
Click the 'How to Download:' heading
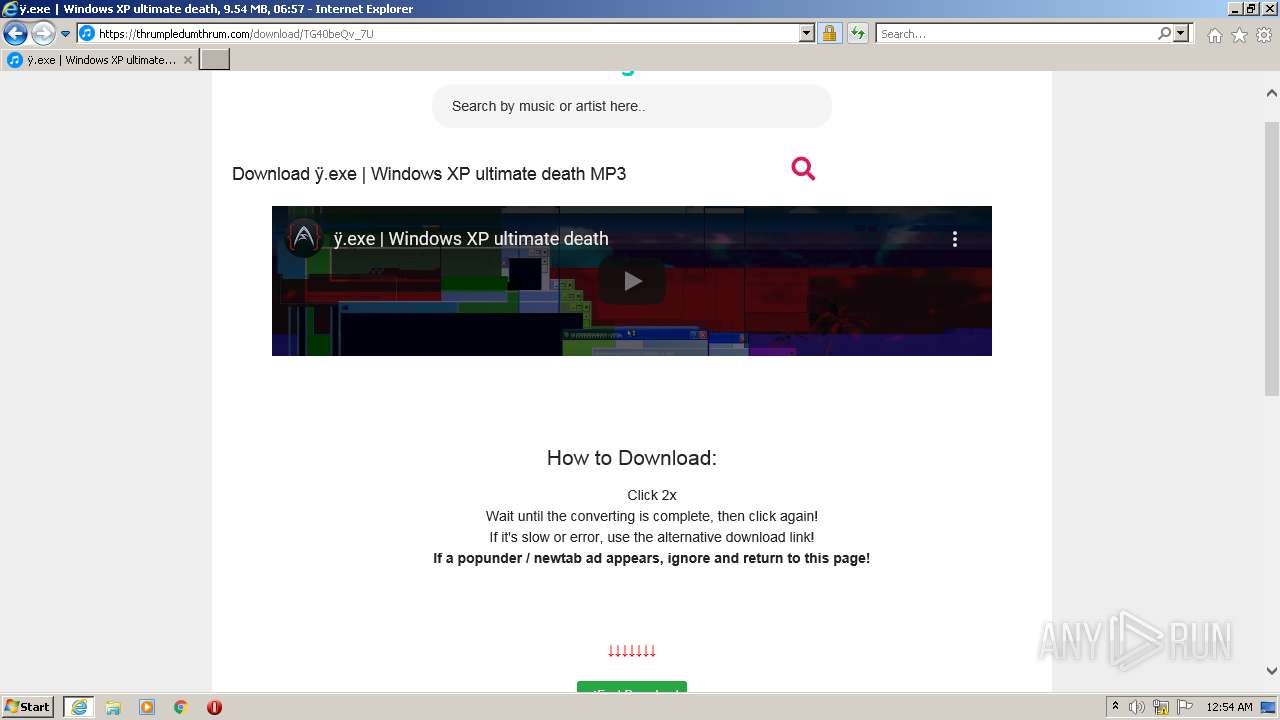pos(632,458)
